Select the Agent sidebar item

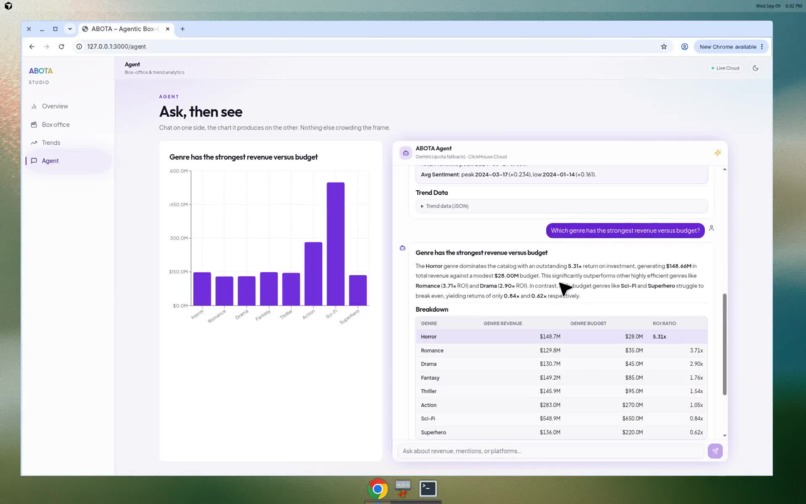pyautogui.click(x=67, y=160)
